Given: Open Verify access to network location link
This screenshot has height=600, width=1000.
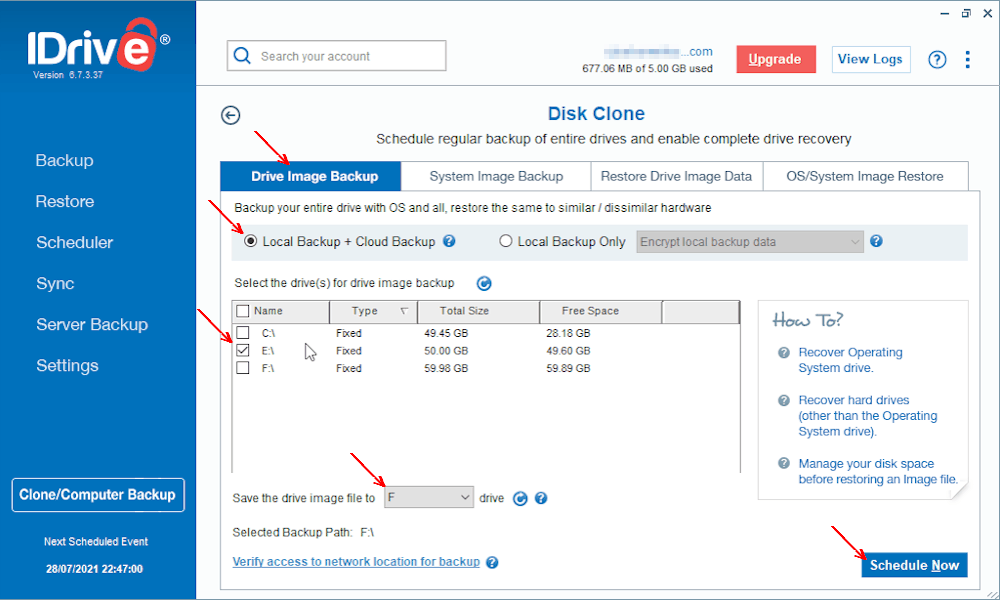Looking at the screenshot, I should pos(356,562).
